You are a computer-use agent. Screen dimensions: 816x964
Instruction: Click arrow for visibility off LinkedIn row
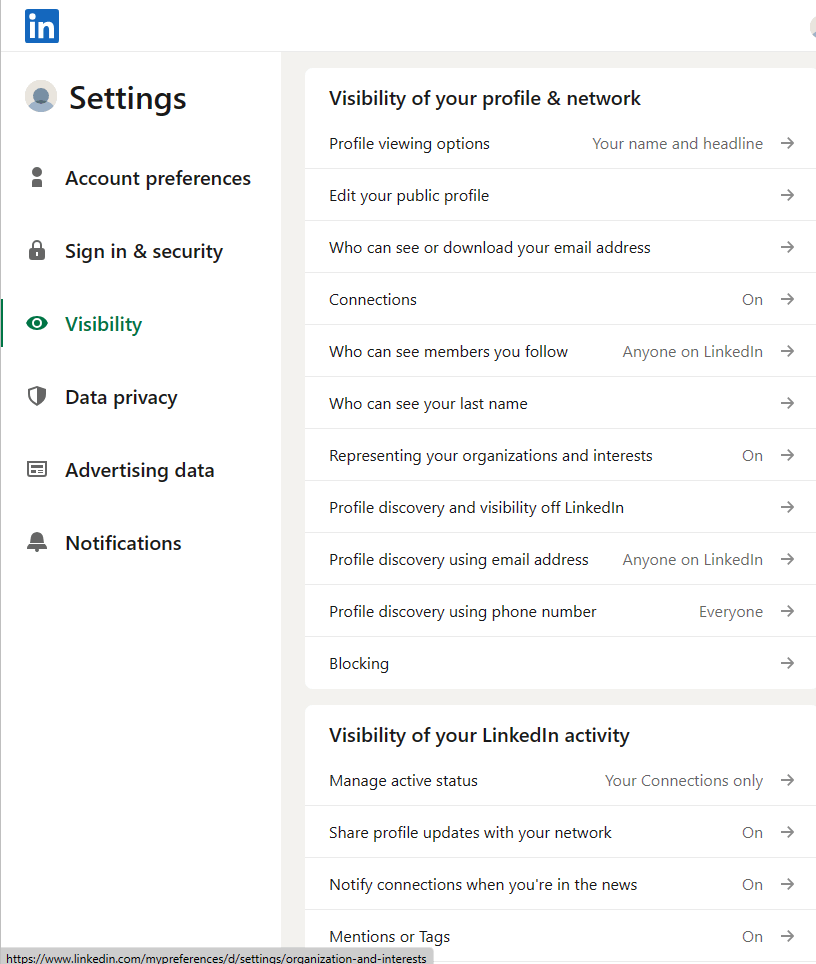tap(787, 507)
